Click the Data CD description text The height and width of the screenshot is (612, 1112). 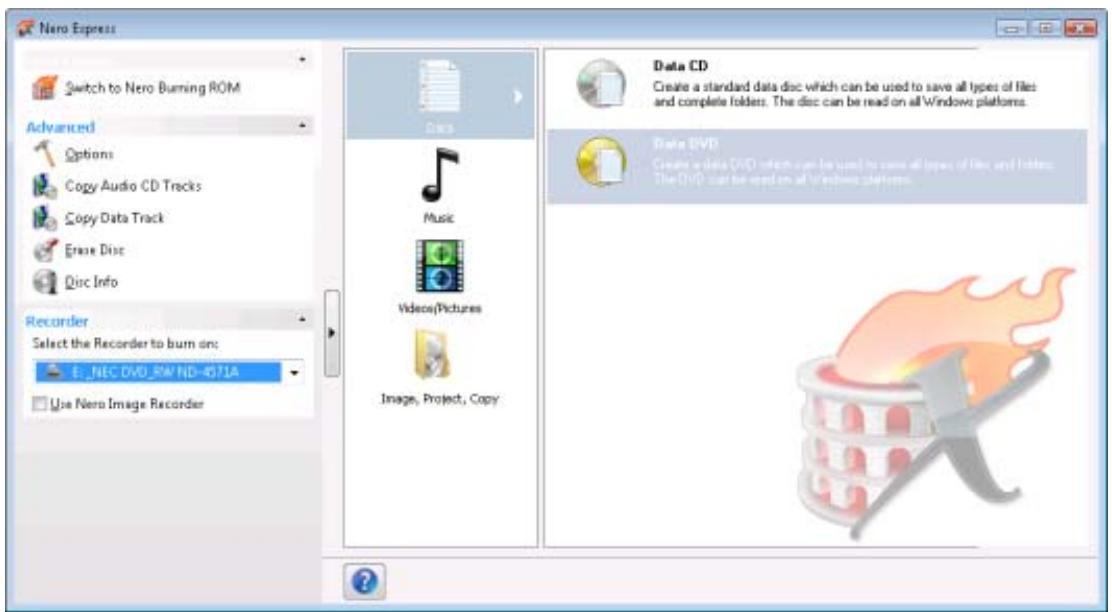(x=844, y=94)
